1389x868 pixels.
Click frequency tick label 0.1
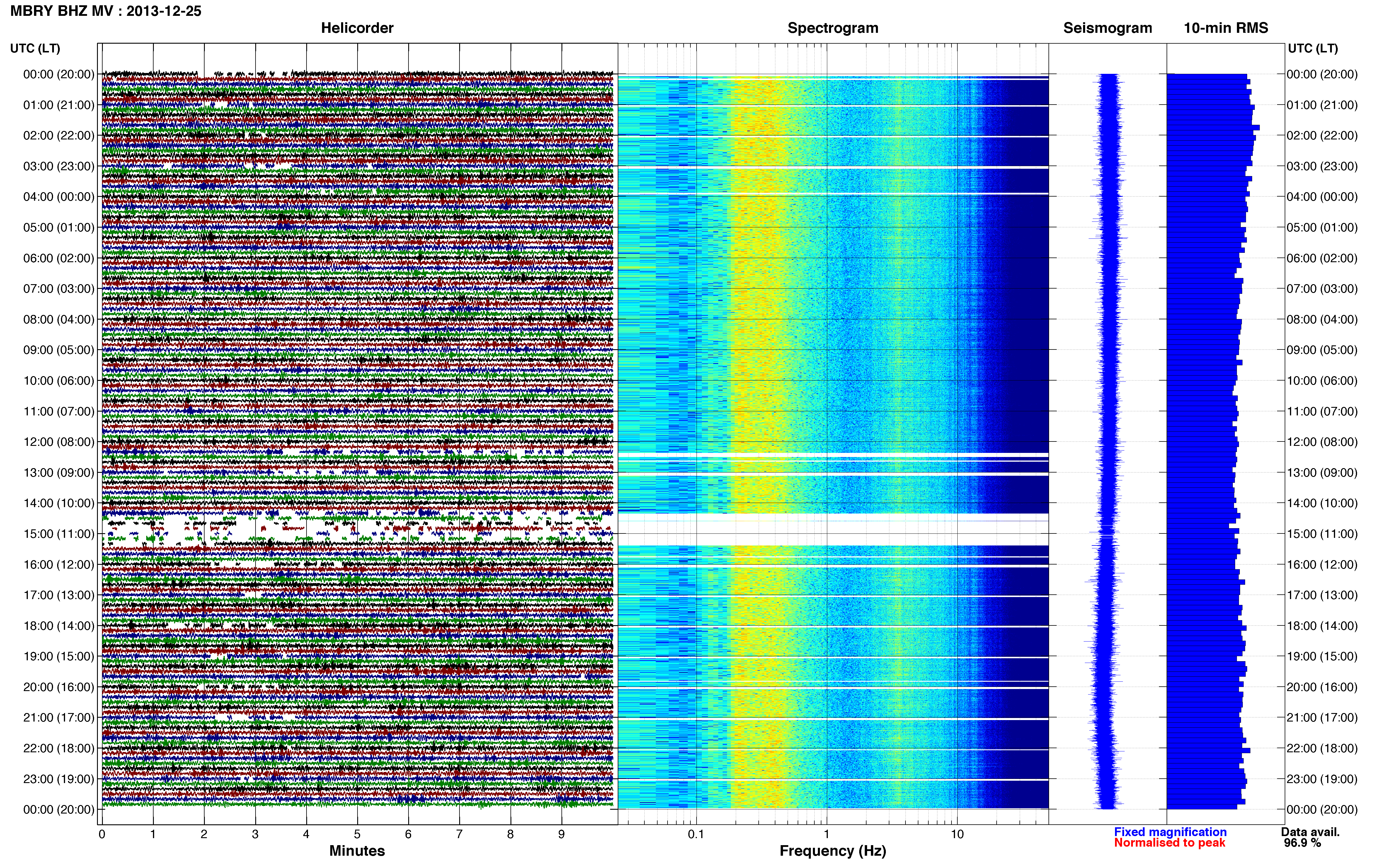pos(696,834)
